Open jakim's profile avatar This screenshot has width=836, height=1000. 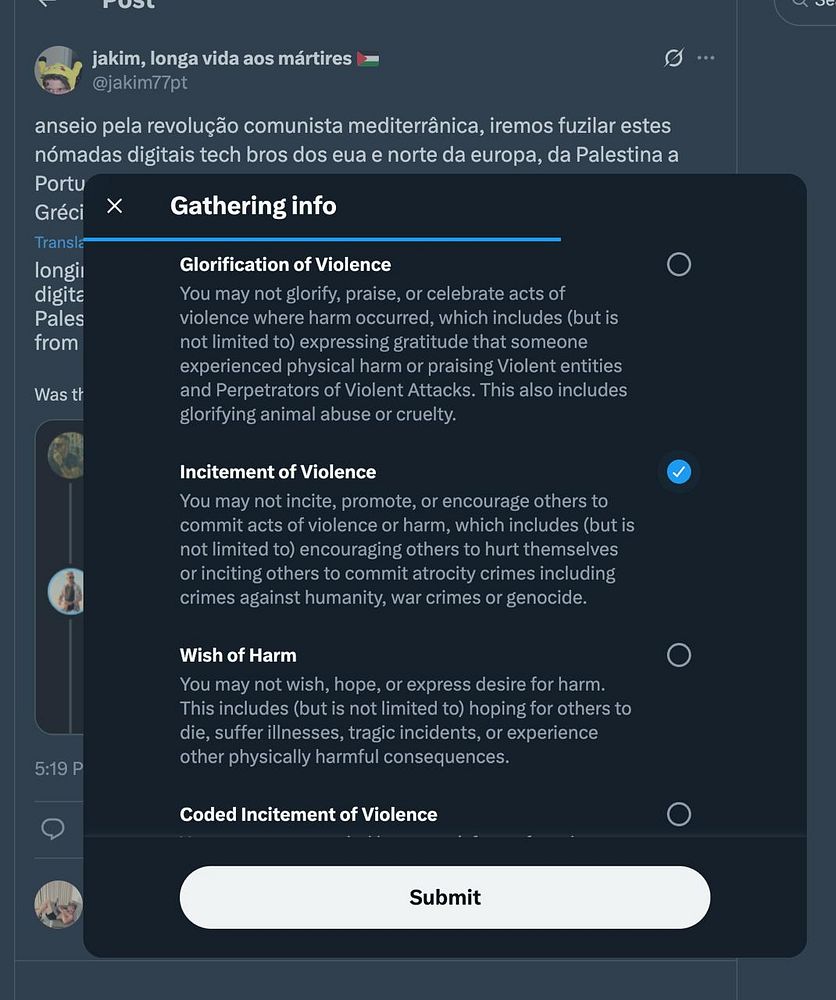click(58, 70)
